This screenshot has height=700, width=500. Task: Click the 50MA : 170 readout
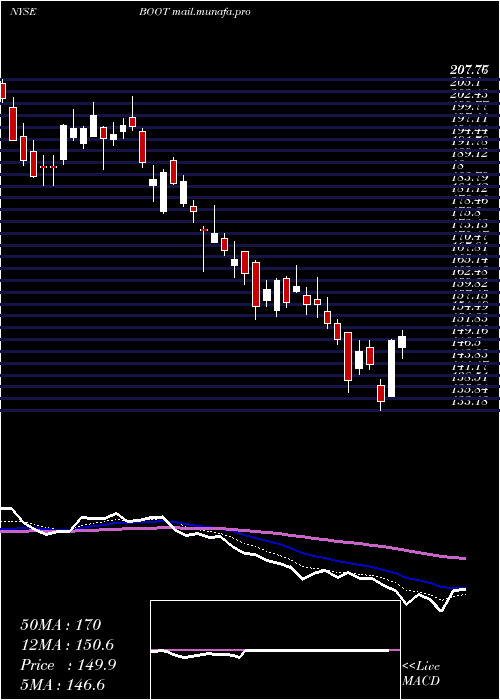(61, 625)
